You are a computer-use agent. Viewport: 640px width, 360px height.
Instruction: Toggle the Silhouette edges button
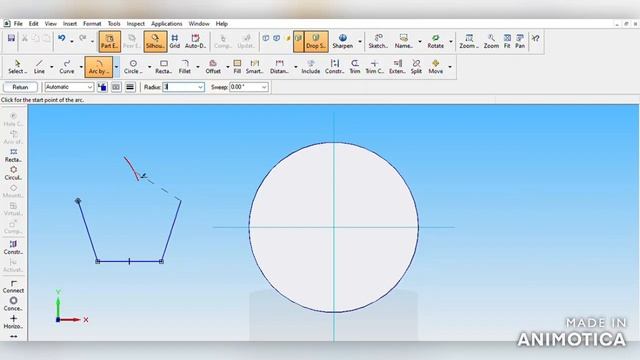pos(155,42)
